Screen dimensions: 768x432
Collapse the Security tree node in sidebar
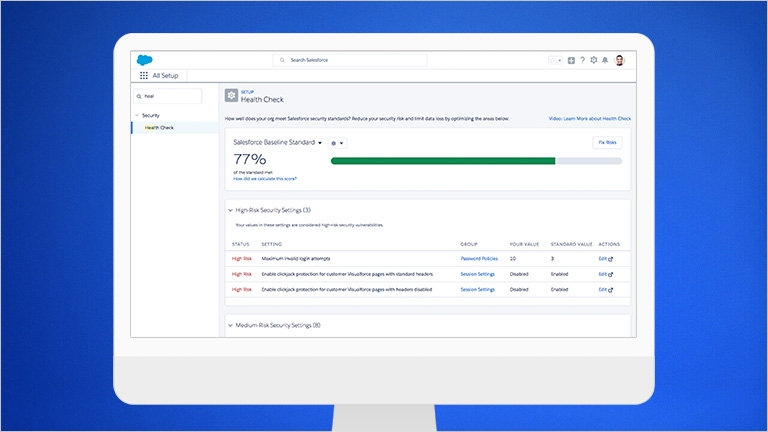pyautogui.click(x=137, y=115)
